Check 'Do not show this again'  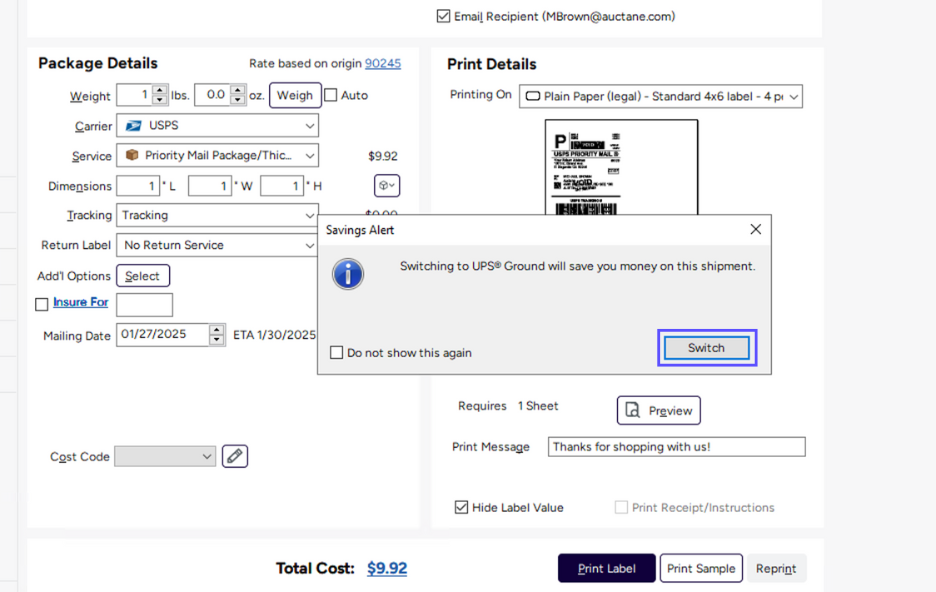click(337, 353)
